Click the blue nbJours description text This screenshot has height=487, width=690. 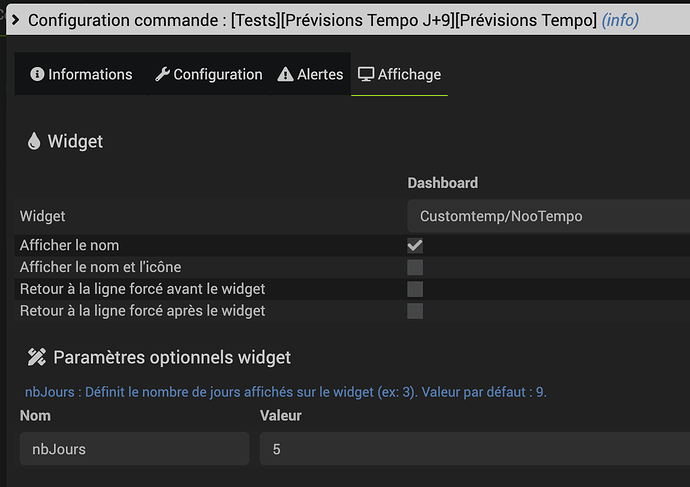(285, 392)
